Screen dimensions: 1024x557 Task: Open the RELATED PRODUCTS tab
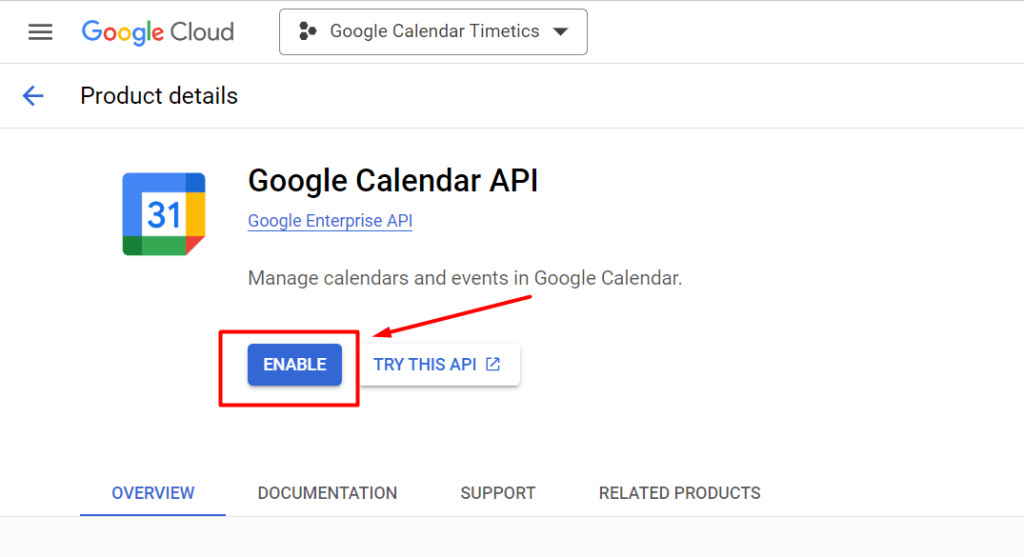[679, 493]
